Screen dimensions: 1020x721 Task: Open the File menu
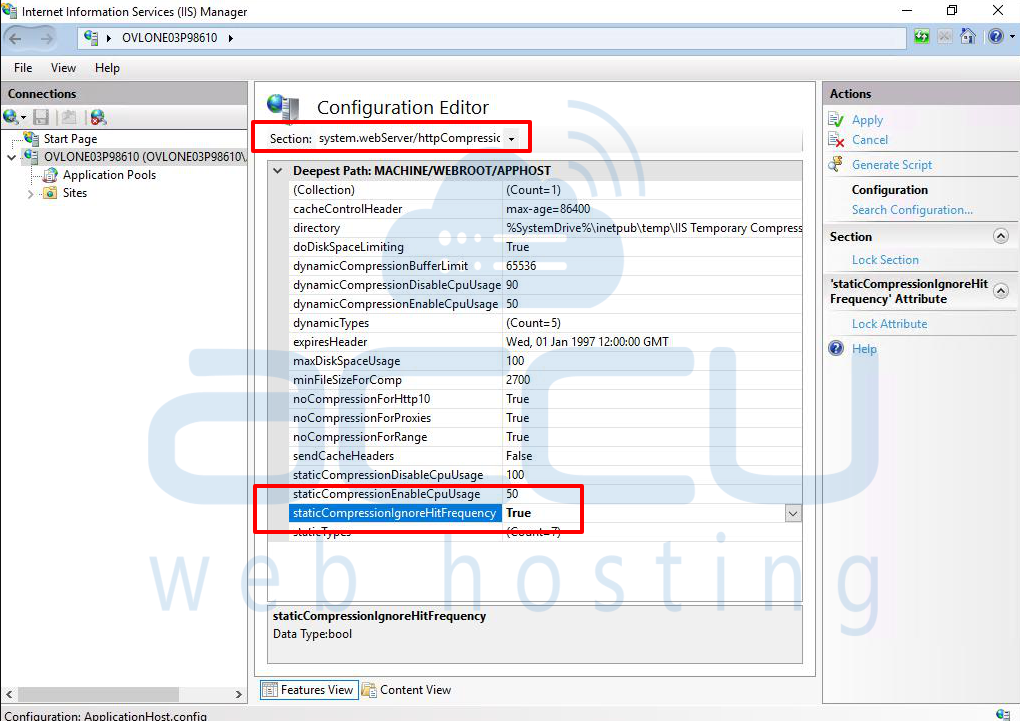[x=23, y=68]
